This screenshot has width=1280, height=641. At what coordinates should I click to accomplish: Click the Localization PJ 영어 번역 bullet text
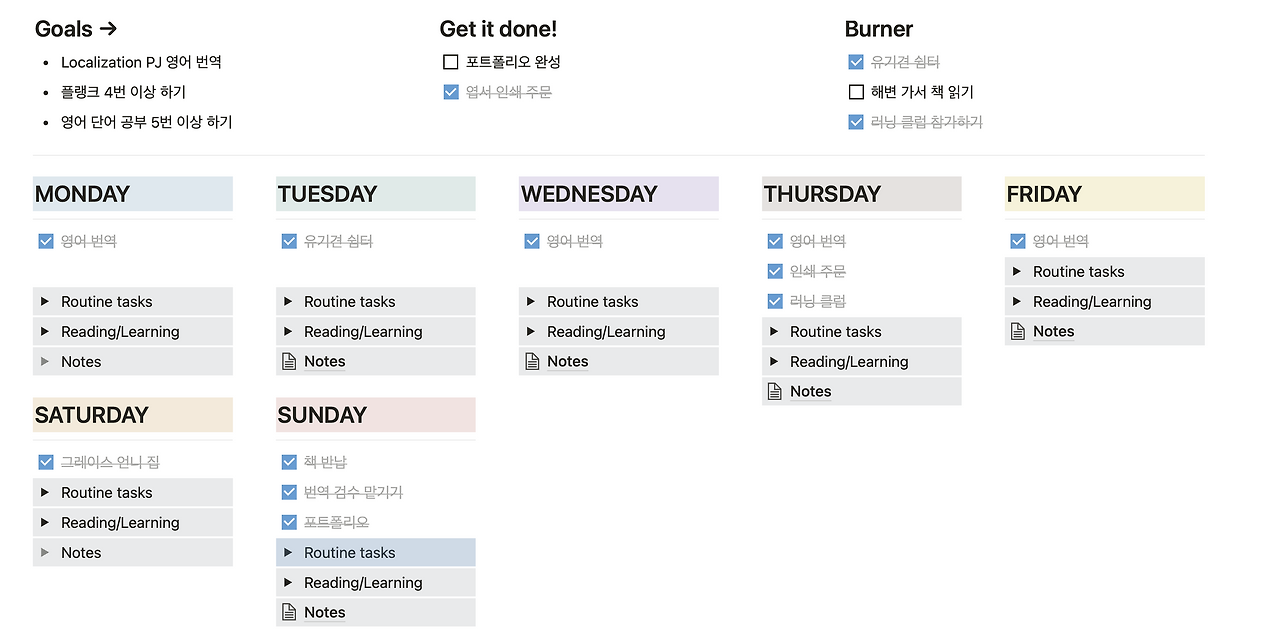(x=141, y=62)
